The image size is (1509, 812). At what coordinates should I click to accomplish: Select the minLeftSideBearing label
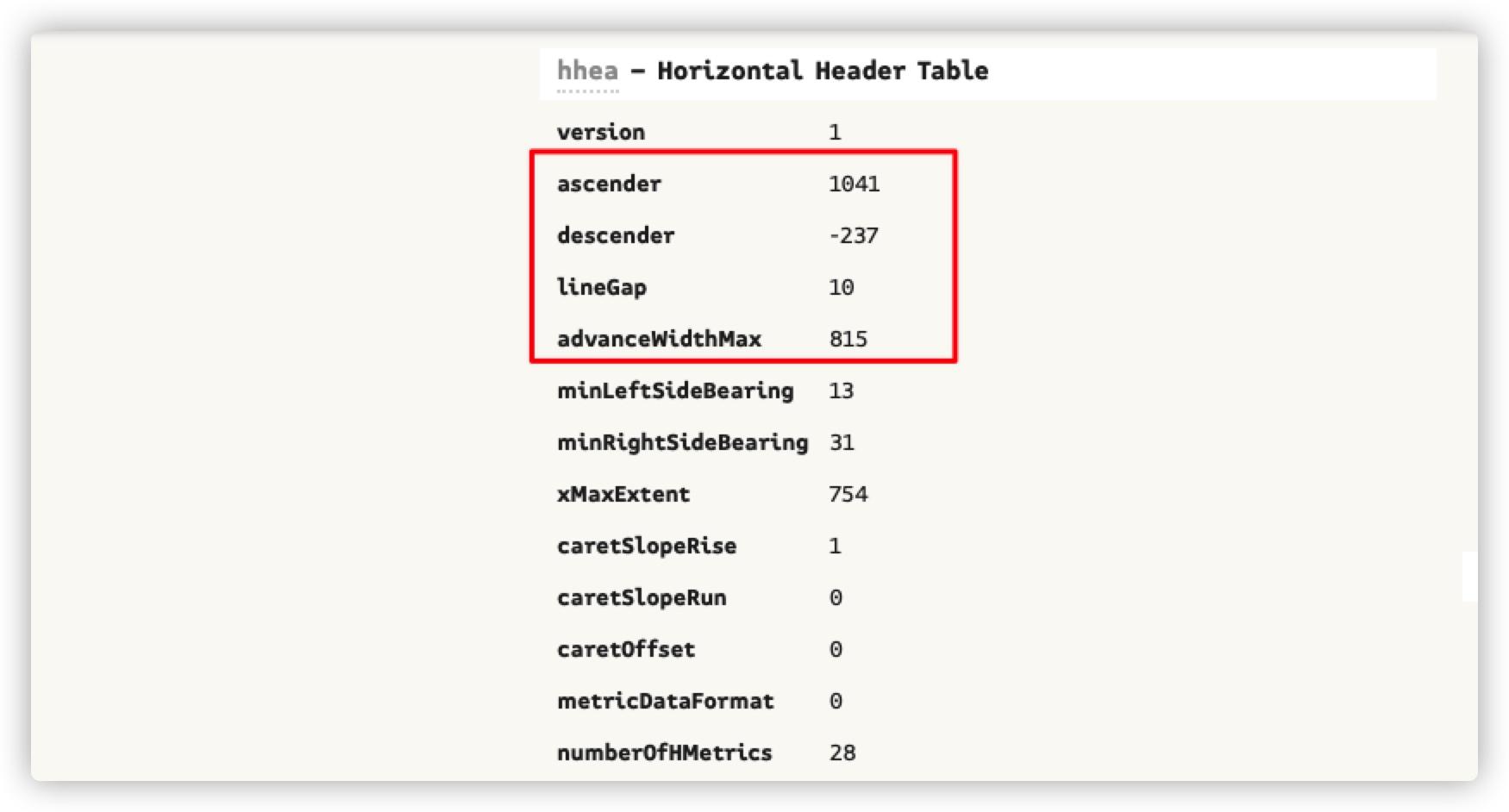coord(675,390)
